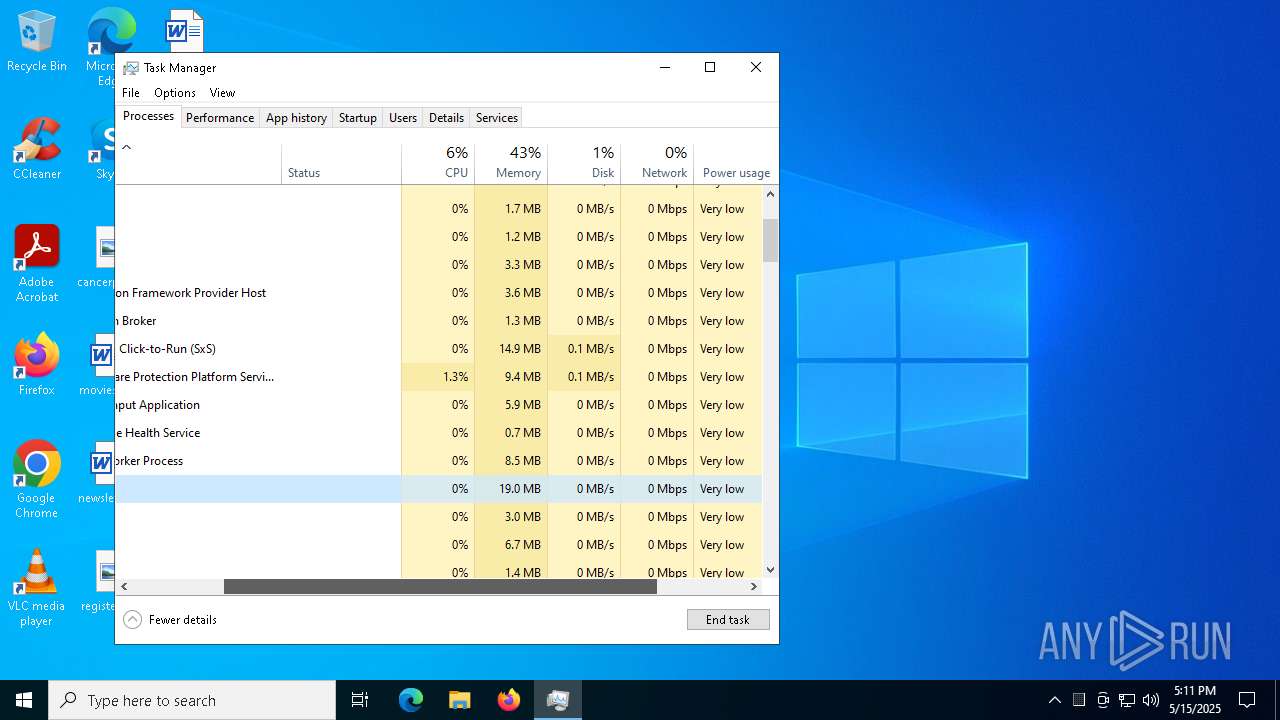This screenshot has width=1280, height=720.
Task: Sort by Status column header
Action: 341,163
